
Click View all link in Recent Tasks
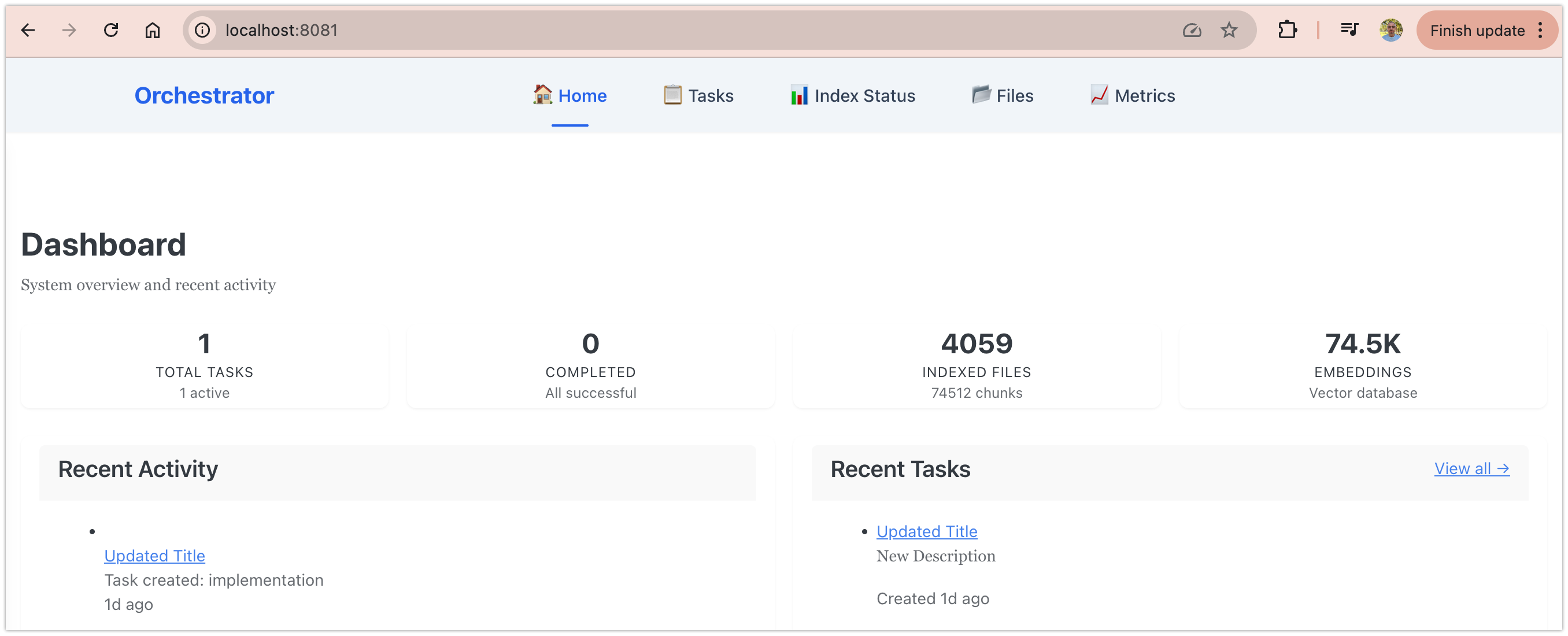click(1471, 468)
